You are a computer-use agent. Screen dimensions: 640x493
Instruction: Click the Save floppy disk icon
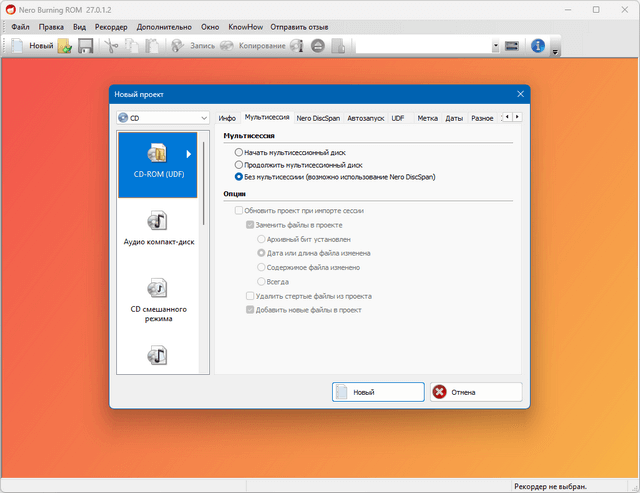(85, 45)
